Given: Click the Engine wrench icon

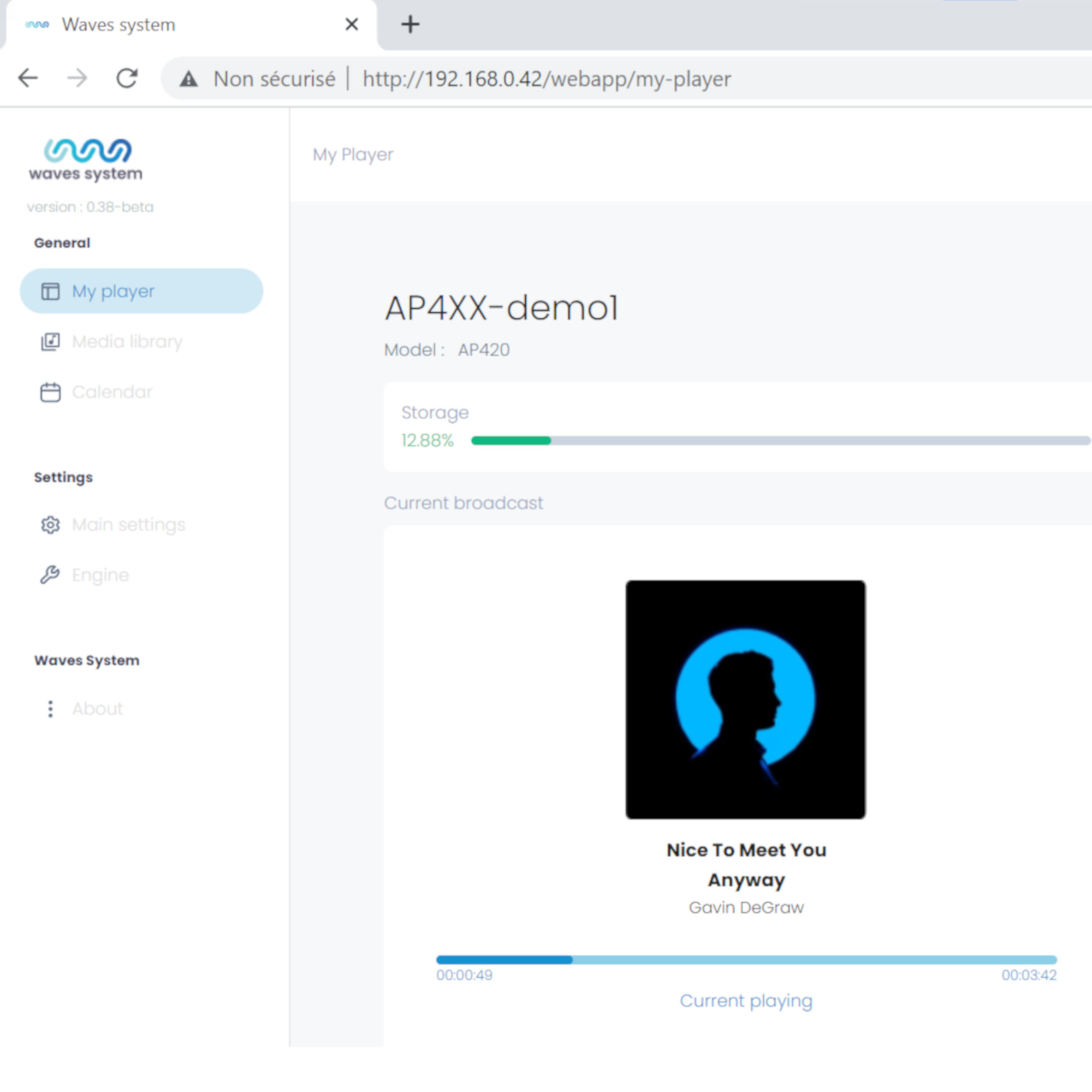Looking at the screenshot, I should coord(50,575).
